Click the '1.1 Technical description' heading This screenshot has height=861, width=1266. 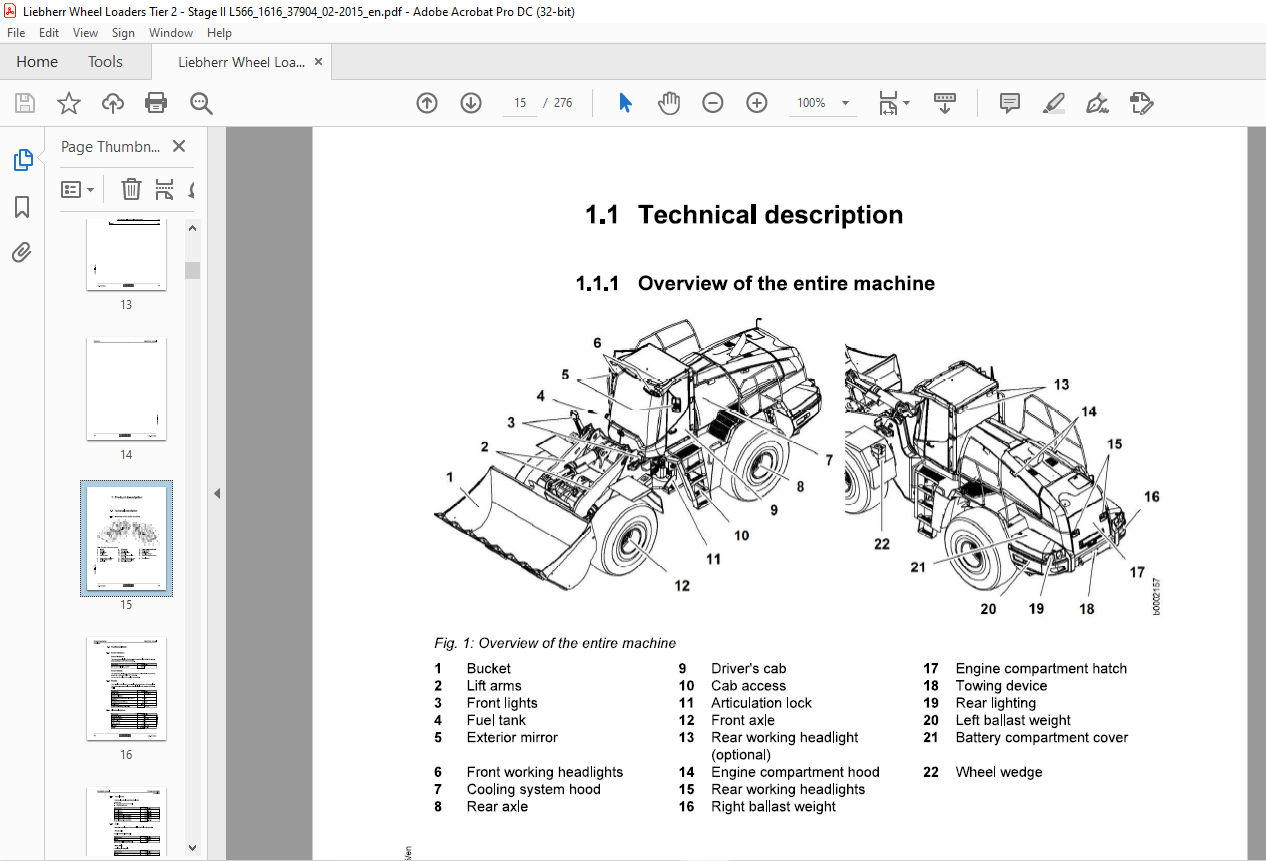tap(744, 215)
